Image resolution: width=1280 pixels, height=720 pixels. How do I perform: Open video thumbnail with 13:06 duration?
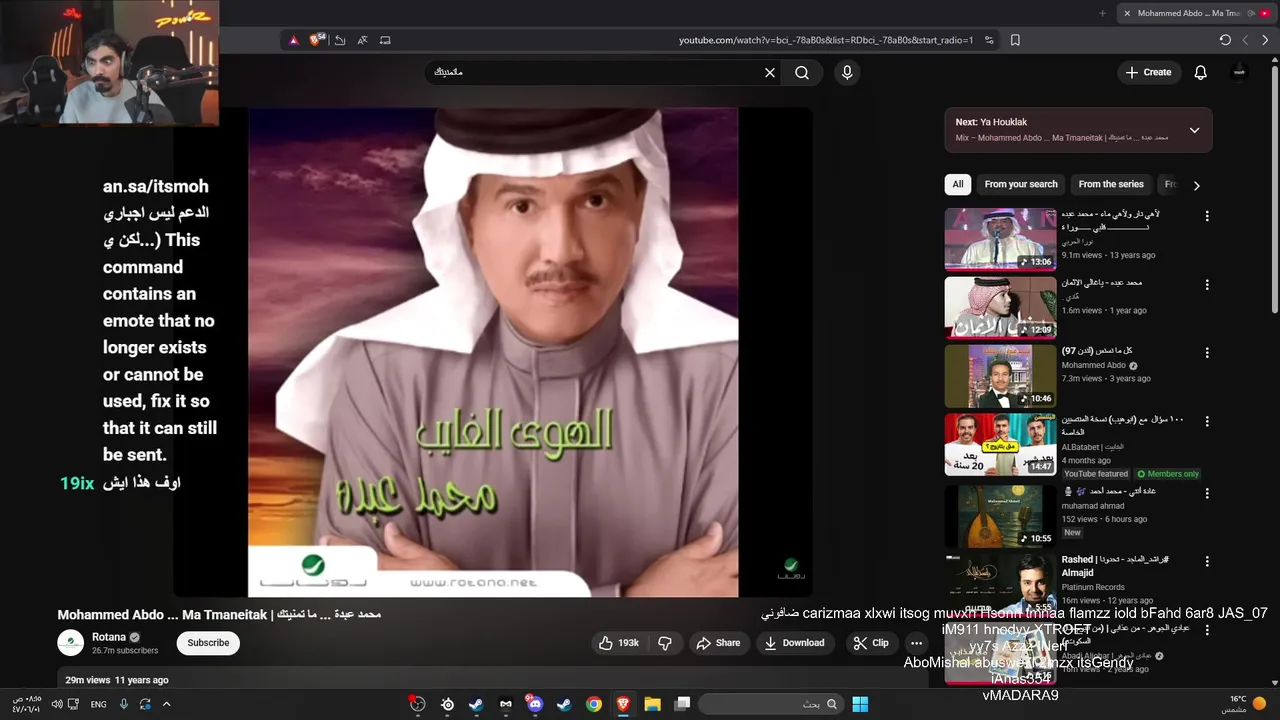[x=1000, y=239]
